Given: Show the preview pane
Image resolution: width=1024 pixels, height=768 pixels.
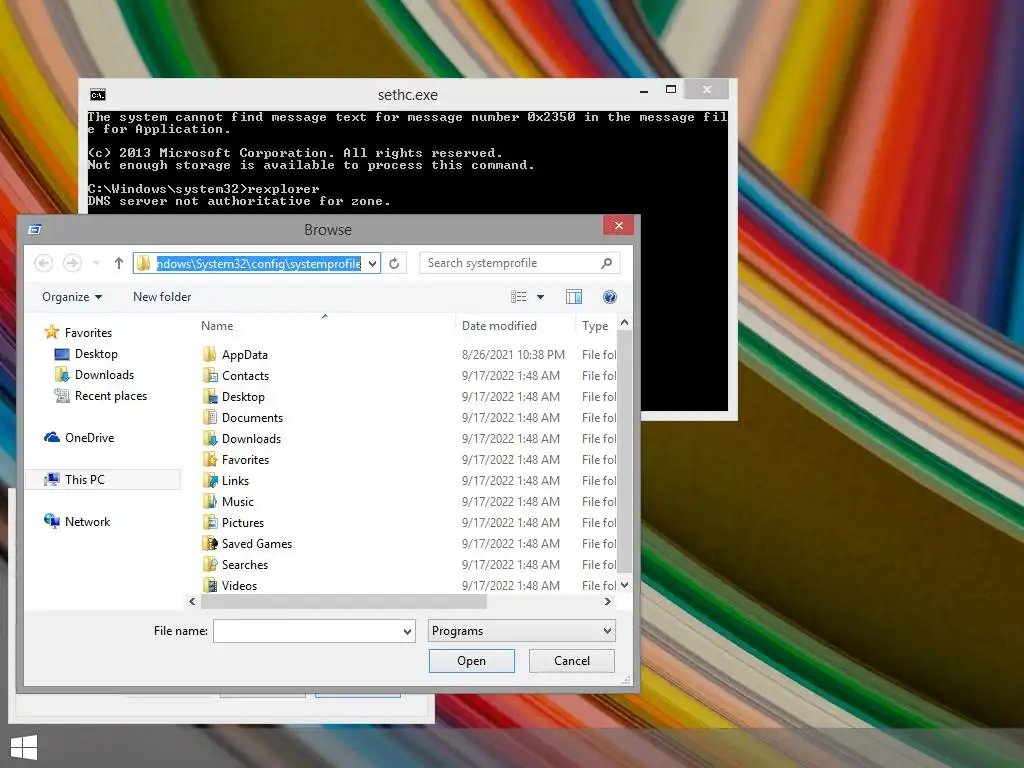Looking at the screenshot, I should click(574, 297).
